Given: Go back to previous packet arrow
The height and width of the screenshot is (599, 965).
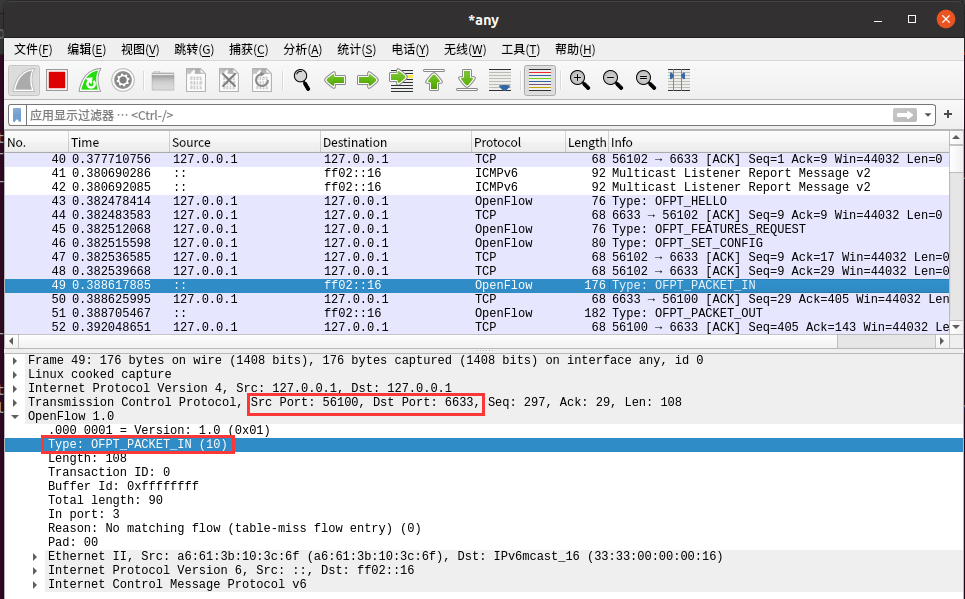Looking at the screenshot, I should pos(335,81).
